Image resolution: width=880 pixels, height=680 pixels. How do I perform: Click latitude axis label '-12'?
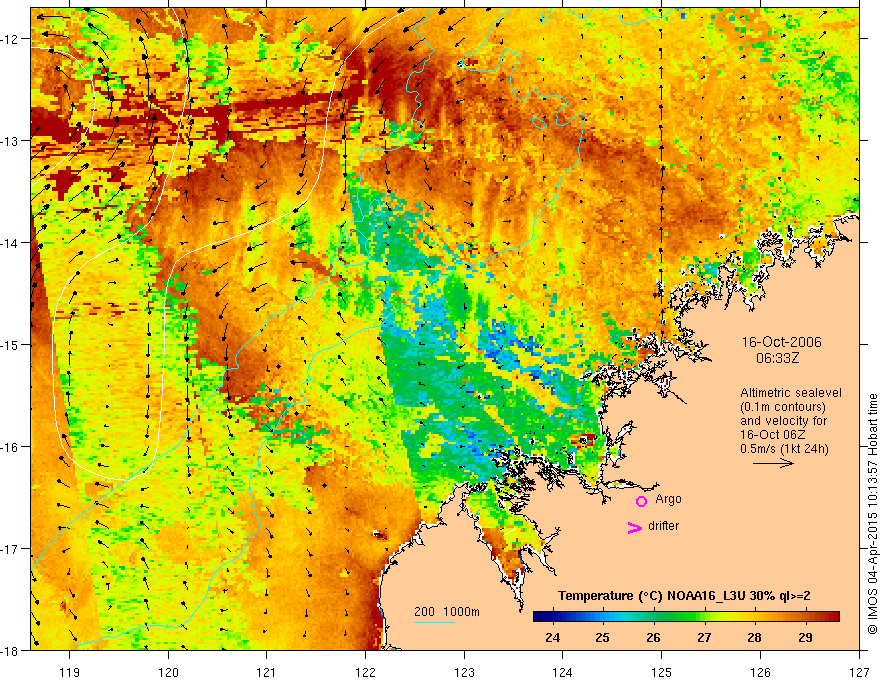tap(11, 39)
